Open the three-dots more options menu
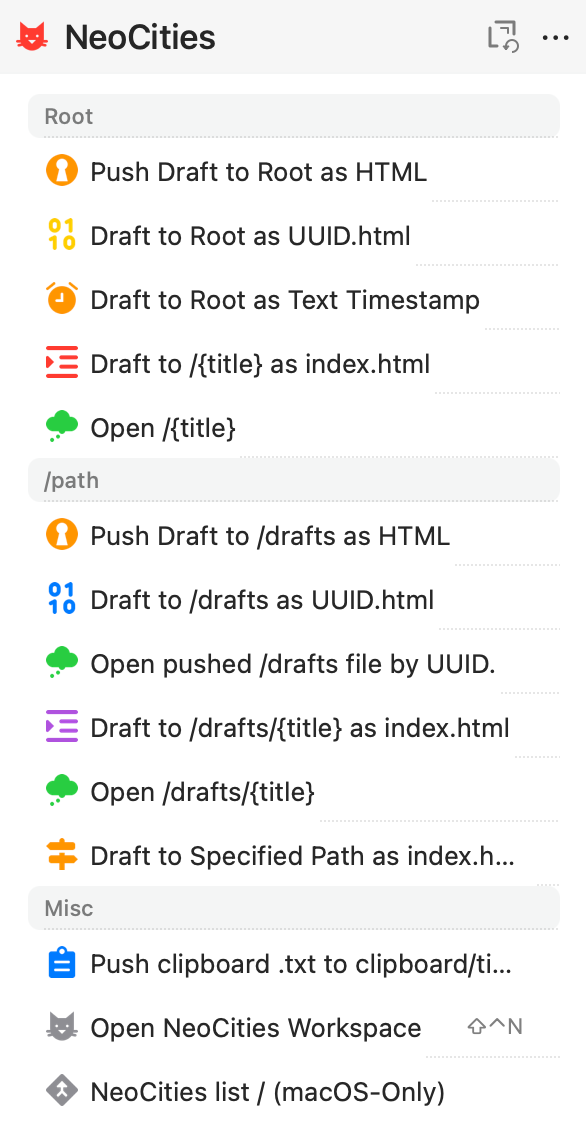Screen dimensions: 586x1136 pyautogui.click(x=556, y=38)
